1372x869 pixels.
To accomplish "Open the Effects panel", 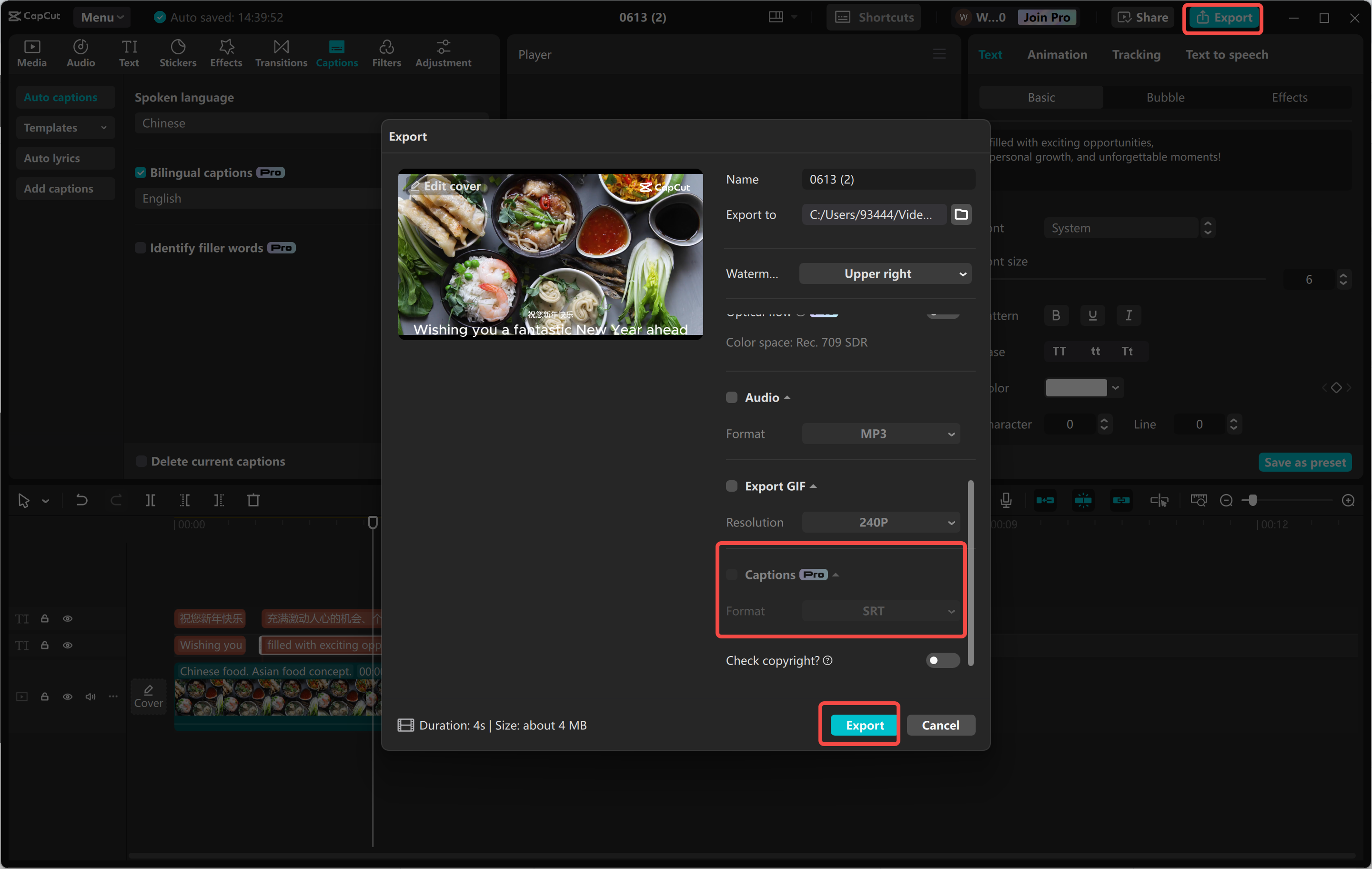I will point(226,53).
